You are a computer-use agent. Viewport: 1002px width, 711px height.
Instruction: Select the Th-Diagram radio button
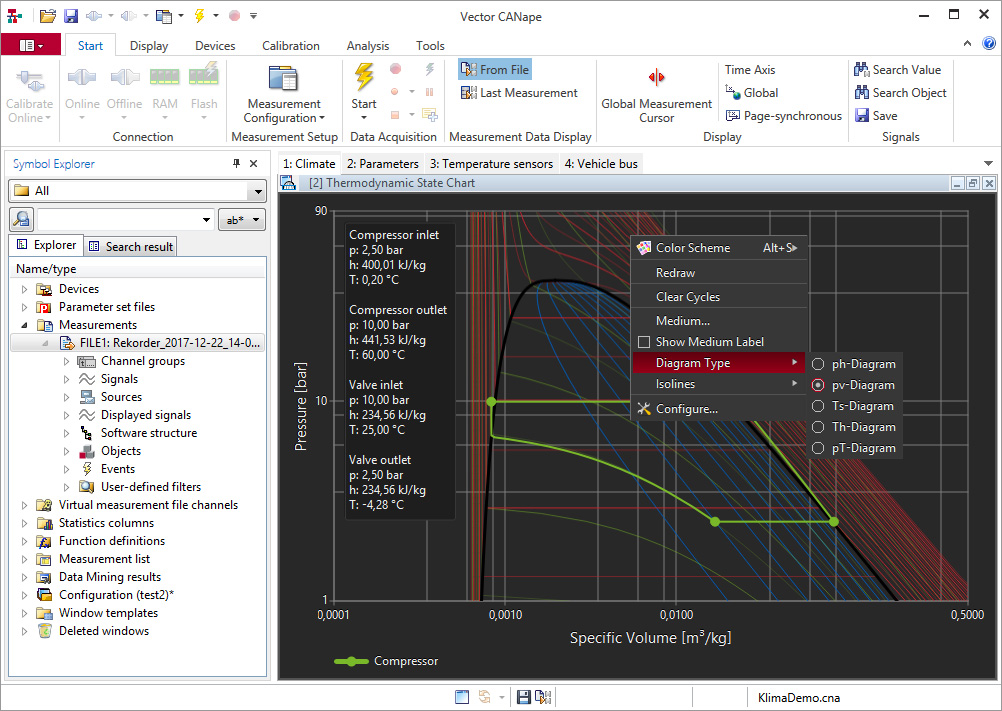point(818,427)
